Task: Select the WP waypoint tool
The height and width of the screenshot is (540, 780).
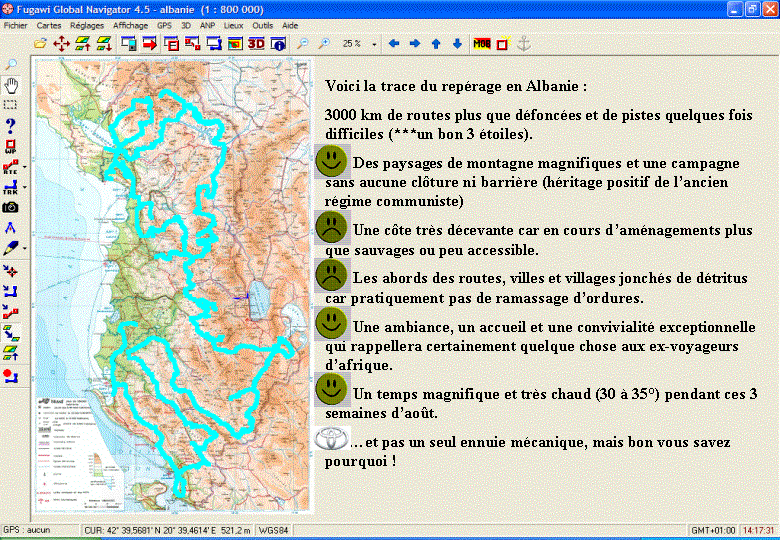Action: click(x=10, y=147)
